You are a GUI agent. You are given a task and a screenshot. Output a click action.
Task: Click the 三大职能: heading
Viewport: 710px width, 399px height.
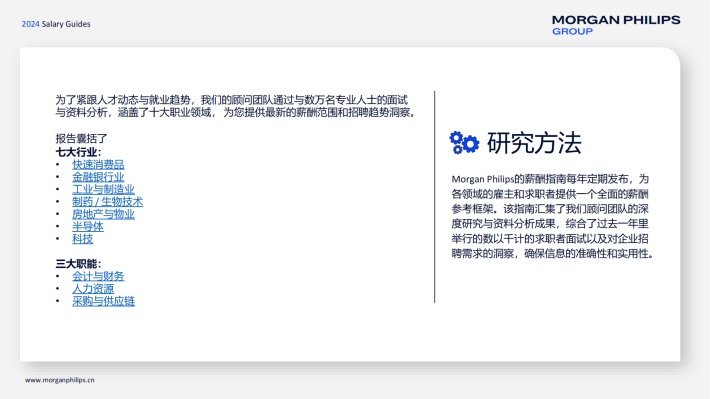[78, 264]
